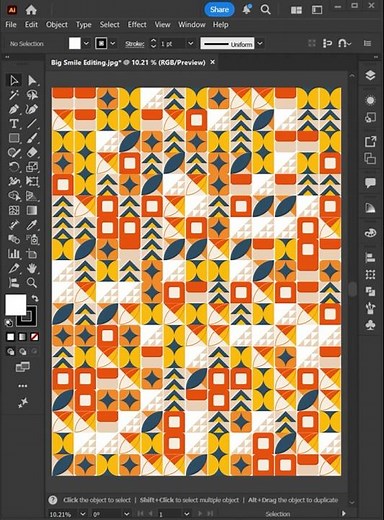384x520 pixels.
Task: Select the Line Segment tool
Action: click(32, 124)
